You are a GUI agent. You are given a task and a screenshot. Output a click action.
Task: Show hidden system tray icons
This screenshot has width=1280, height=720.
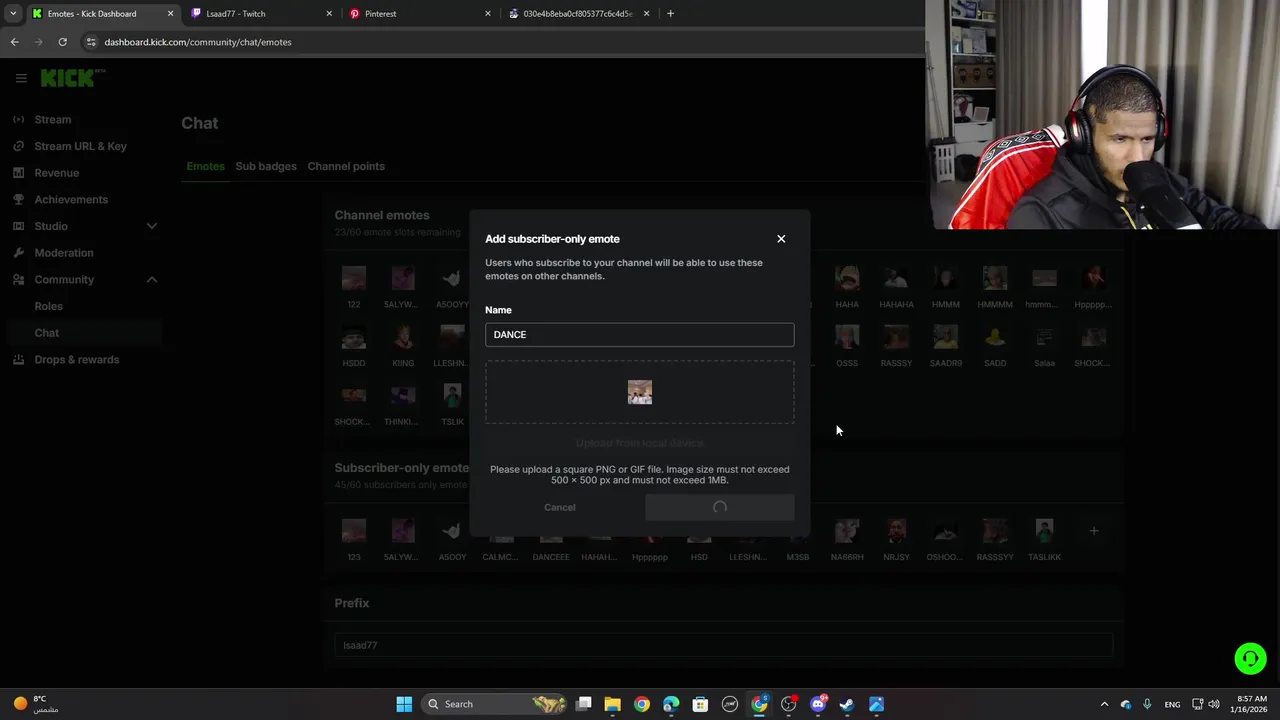(x=1104, y=704)
